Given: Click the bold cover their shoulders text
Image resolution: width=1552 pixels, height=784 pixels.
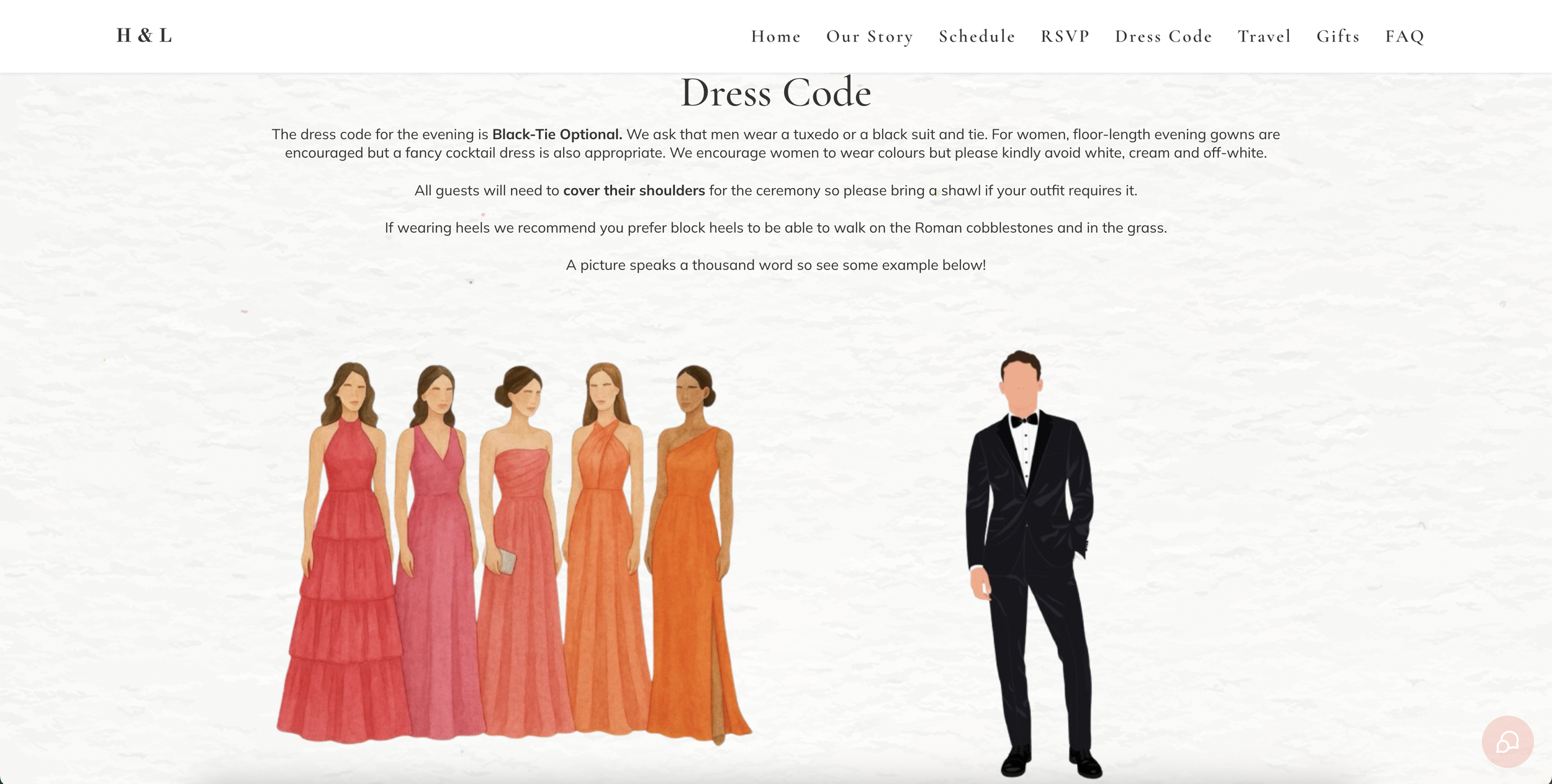Looking at the screenshot, I should pyautogui.click(x=633, y=191).
